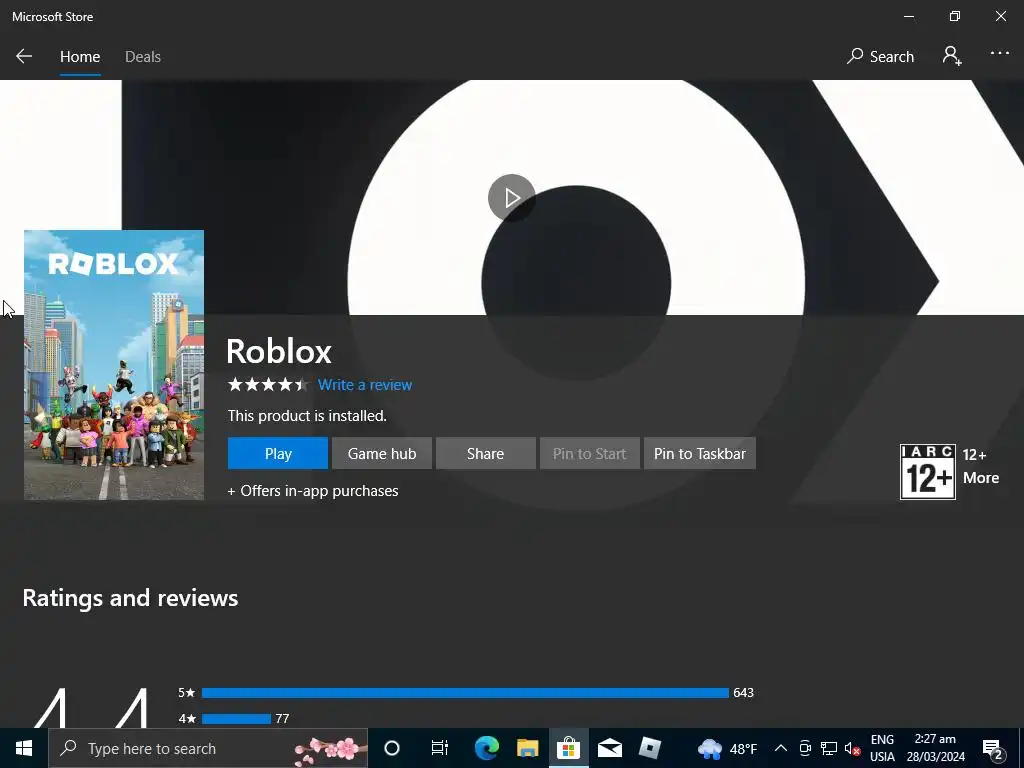Click More next to age rating

click(x=981, y=477)
